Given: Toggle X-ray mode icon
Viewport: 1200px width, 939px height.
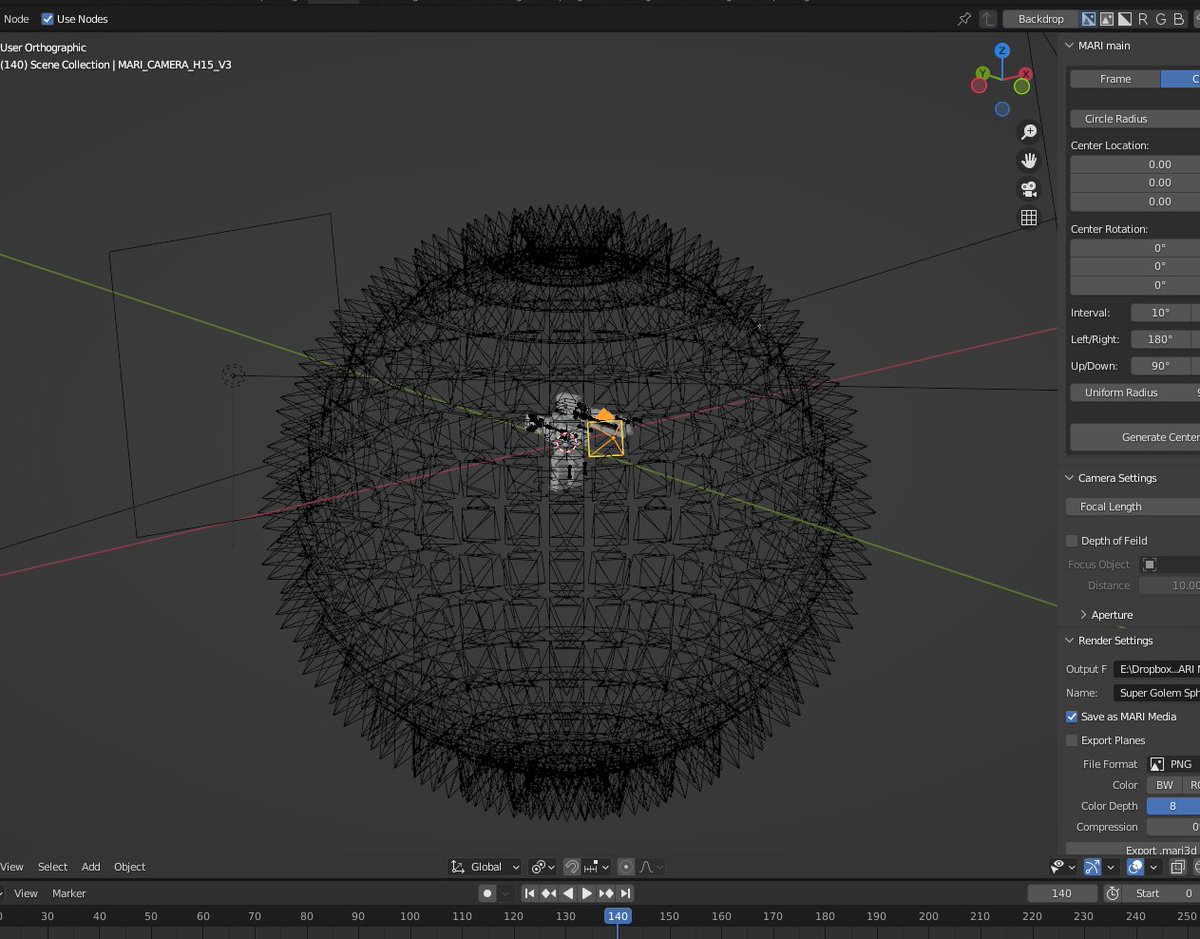Looking at the screenshot, I should pos(1178,867).
